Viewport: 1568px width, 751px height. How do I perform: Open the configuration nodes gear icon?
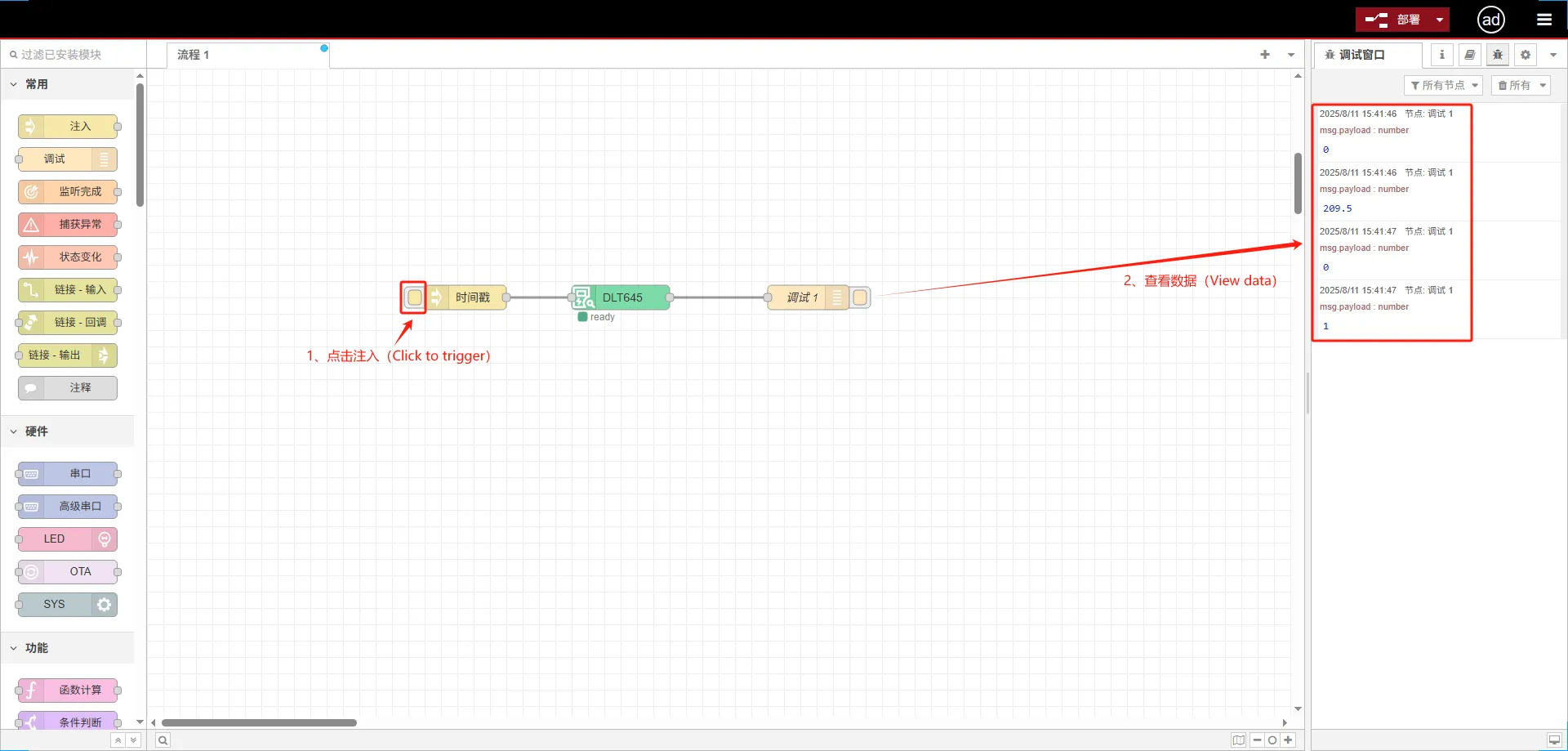pos(1525,55)
